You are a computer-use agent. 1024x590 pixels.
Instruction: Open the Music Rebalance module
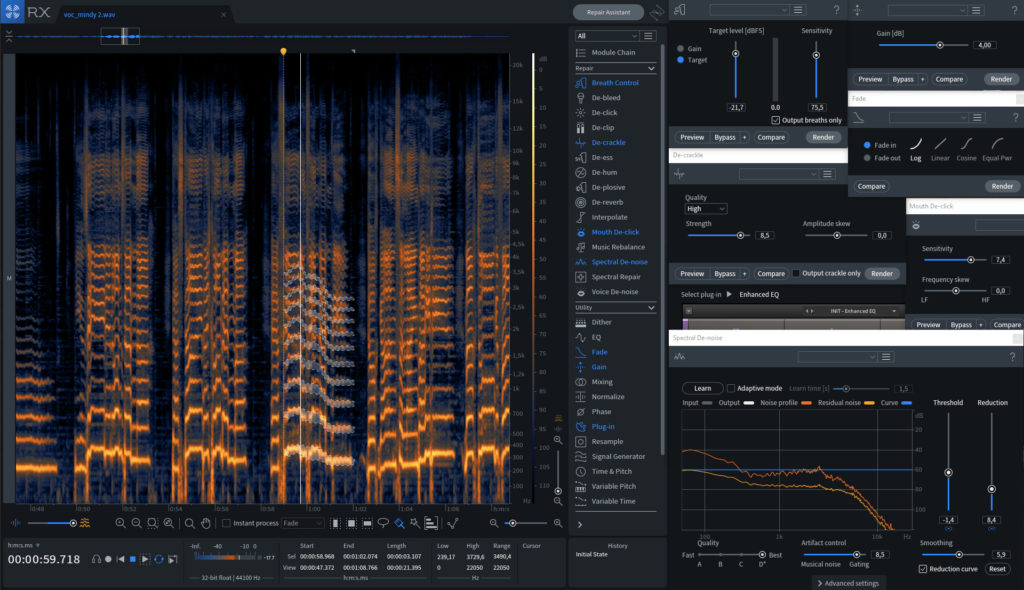click(618, 247)
